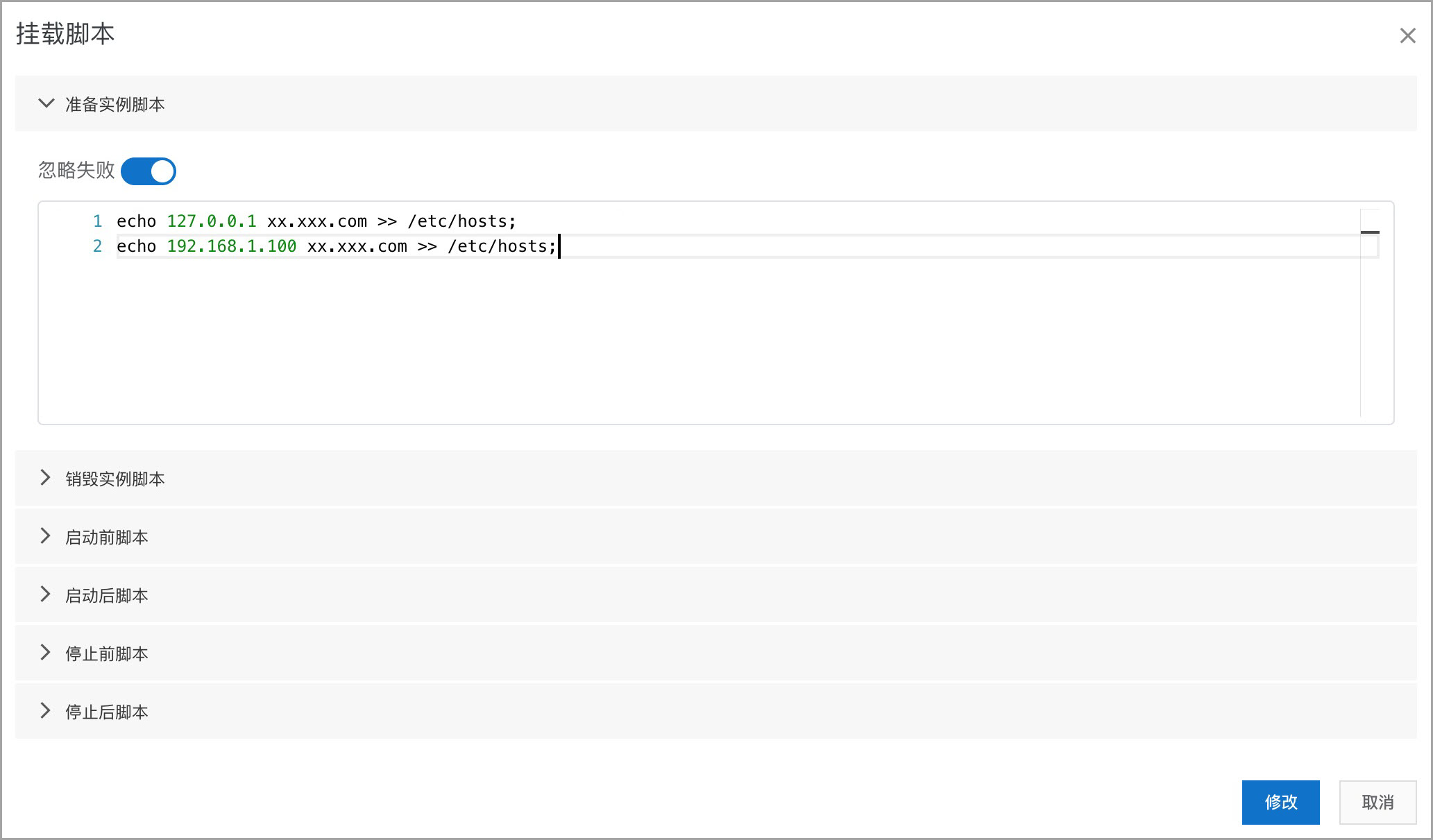Click the 192.168.1.100 IP in line 2

point(232,246)
